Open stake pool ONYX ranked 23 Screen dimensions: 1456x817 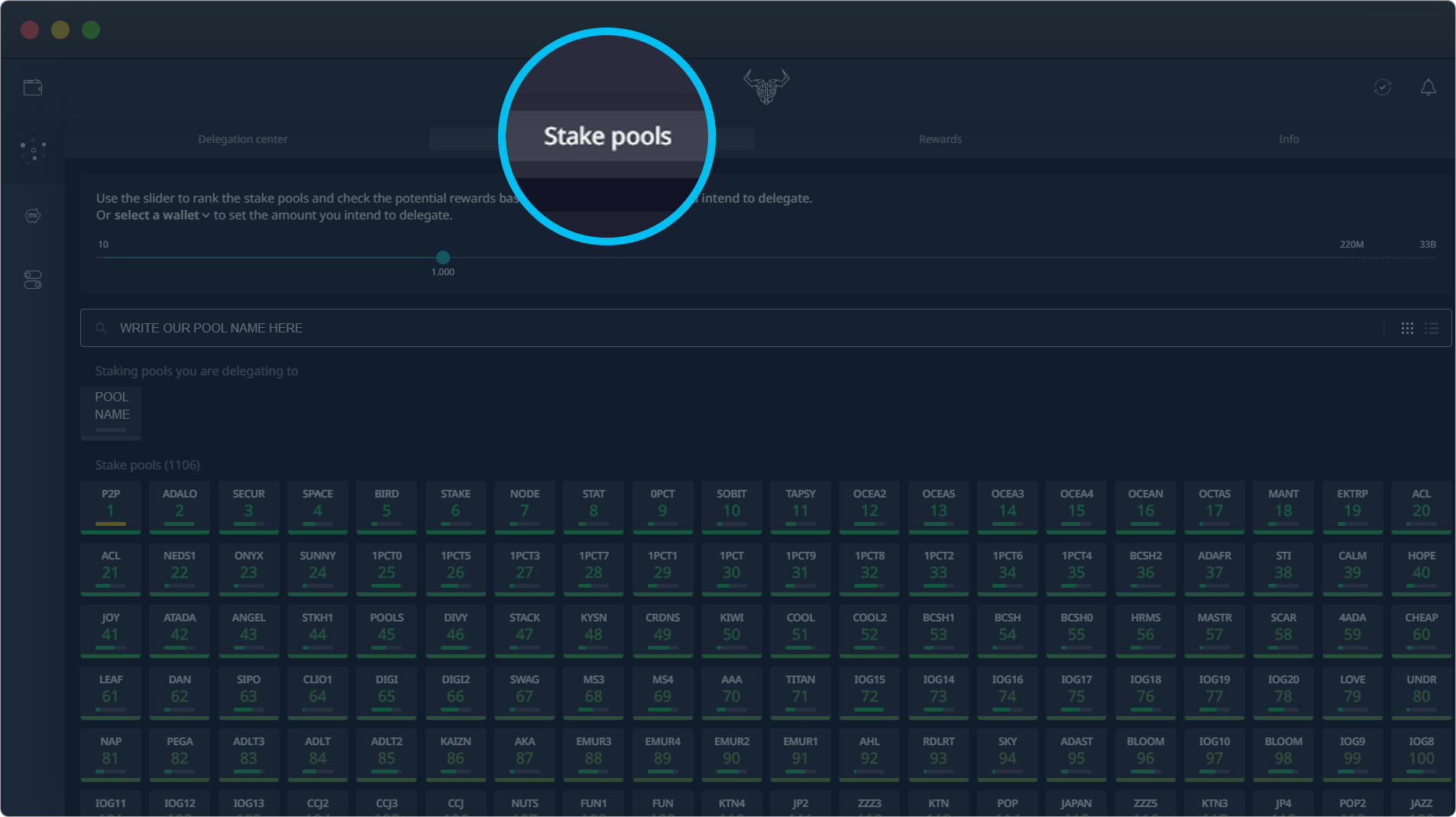click(248, 569)
